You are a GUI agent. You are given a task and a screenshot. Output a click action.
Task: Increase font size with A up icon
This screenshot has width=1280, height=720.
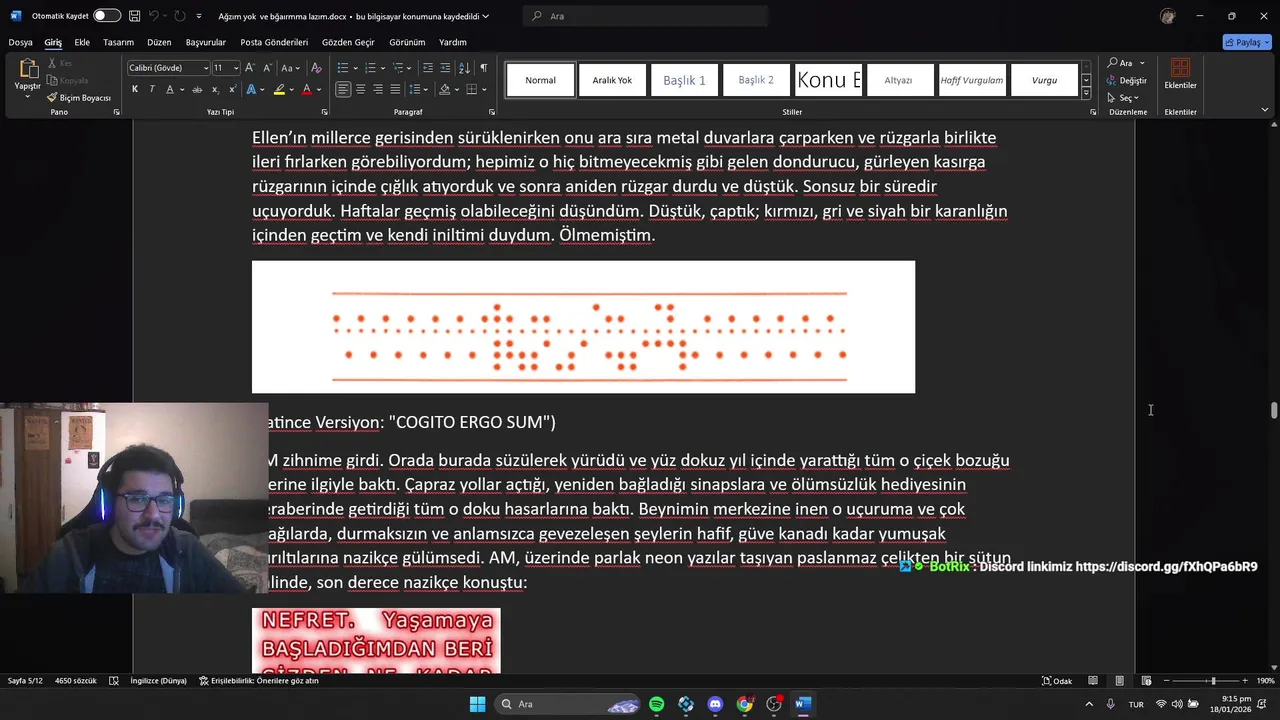click(251, 68)
